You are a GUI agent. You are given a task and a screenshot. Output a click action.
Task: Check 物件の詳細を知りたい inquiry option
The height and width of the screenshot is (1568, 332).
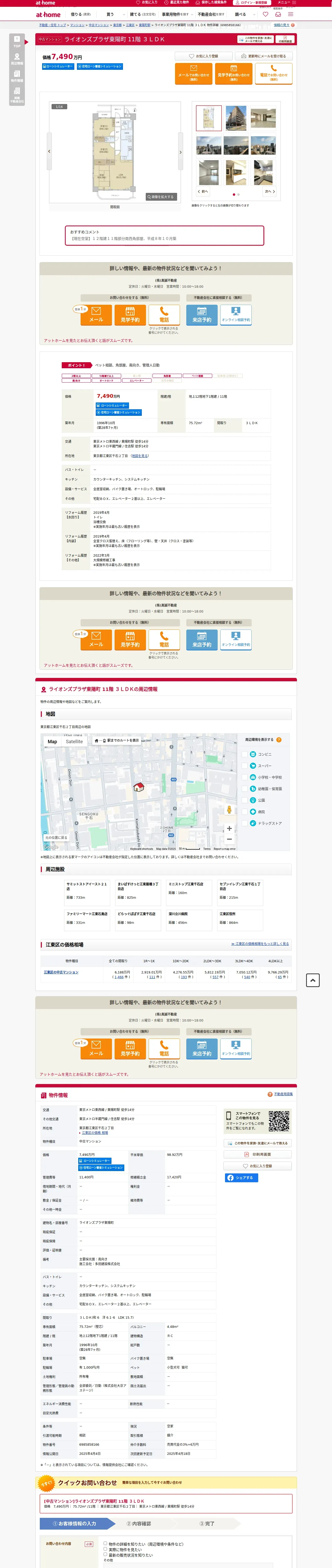(105, 1544)
